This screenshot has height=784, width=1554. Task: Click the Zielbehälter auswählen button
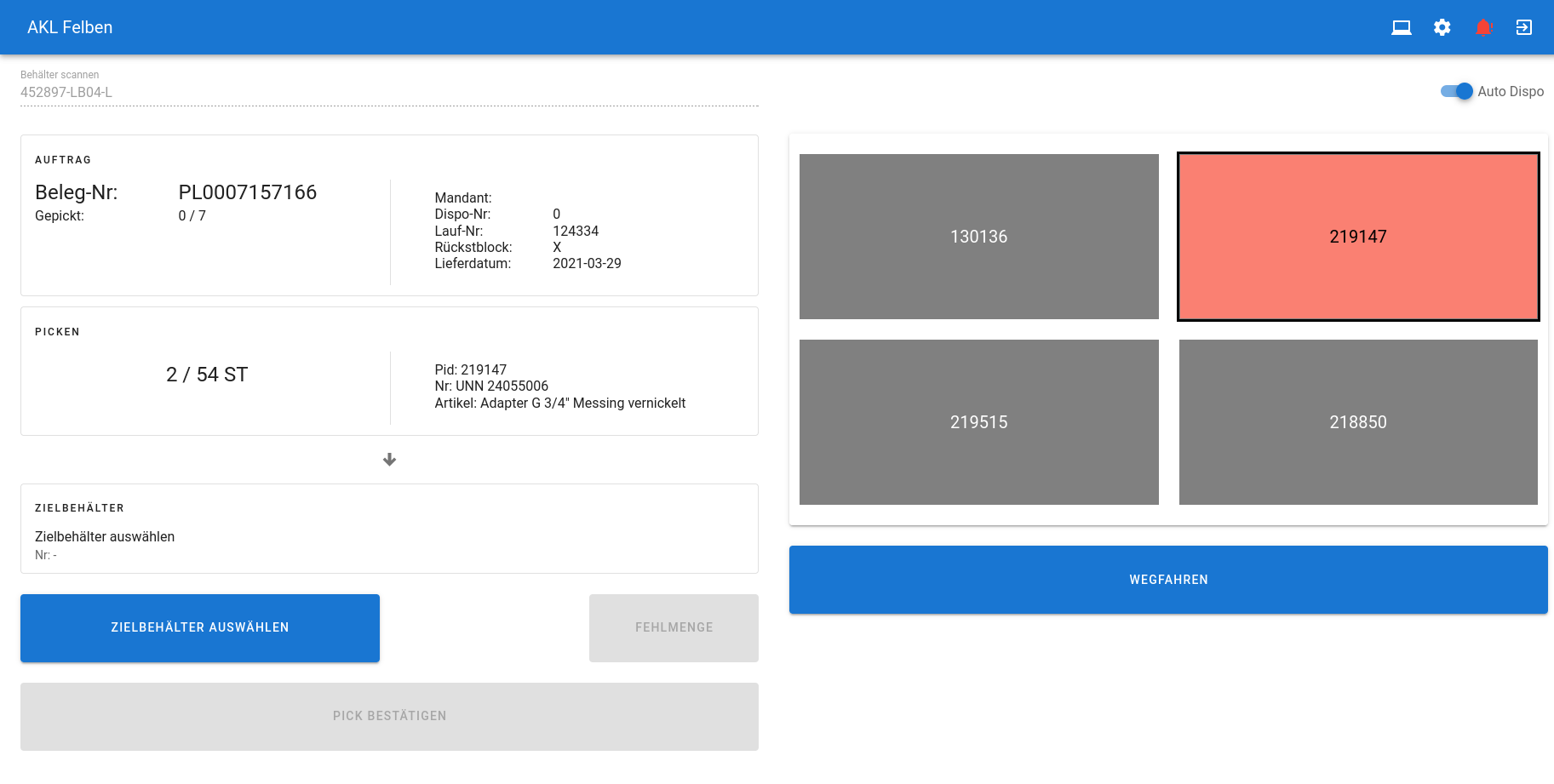click(200, 627)
